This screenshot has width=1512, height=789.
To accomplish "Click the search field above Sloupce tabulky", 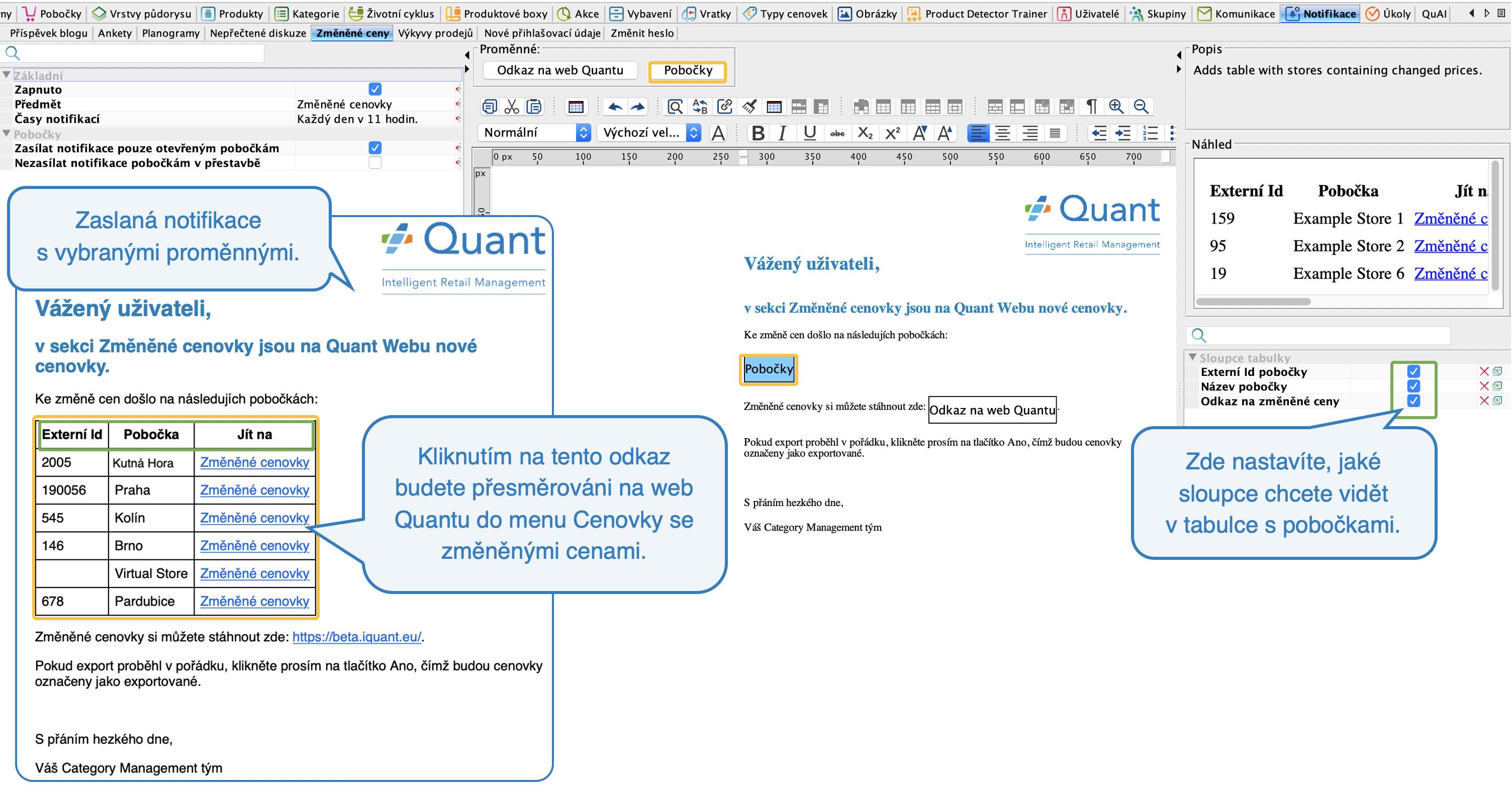I will 1318,335.
